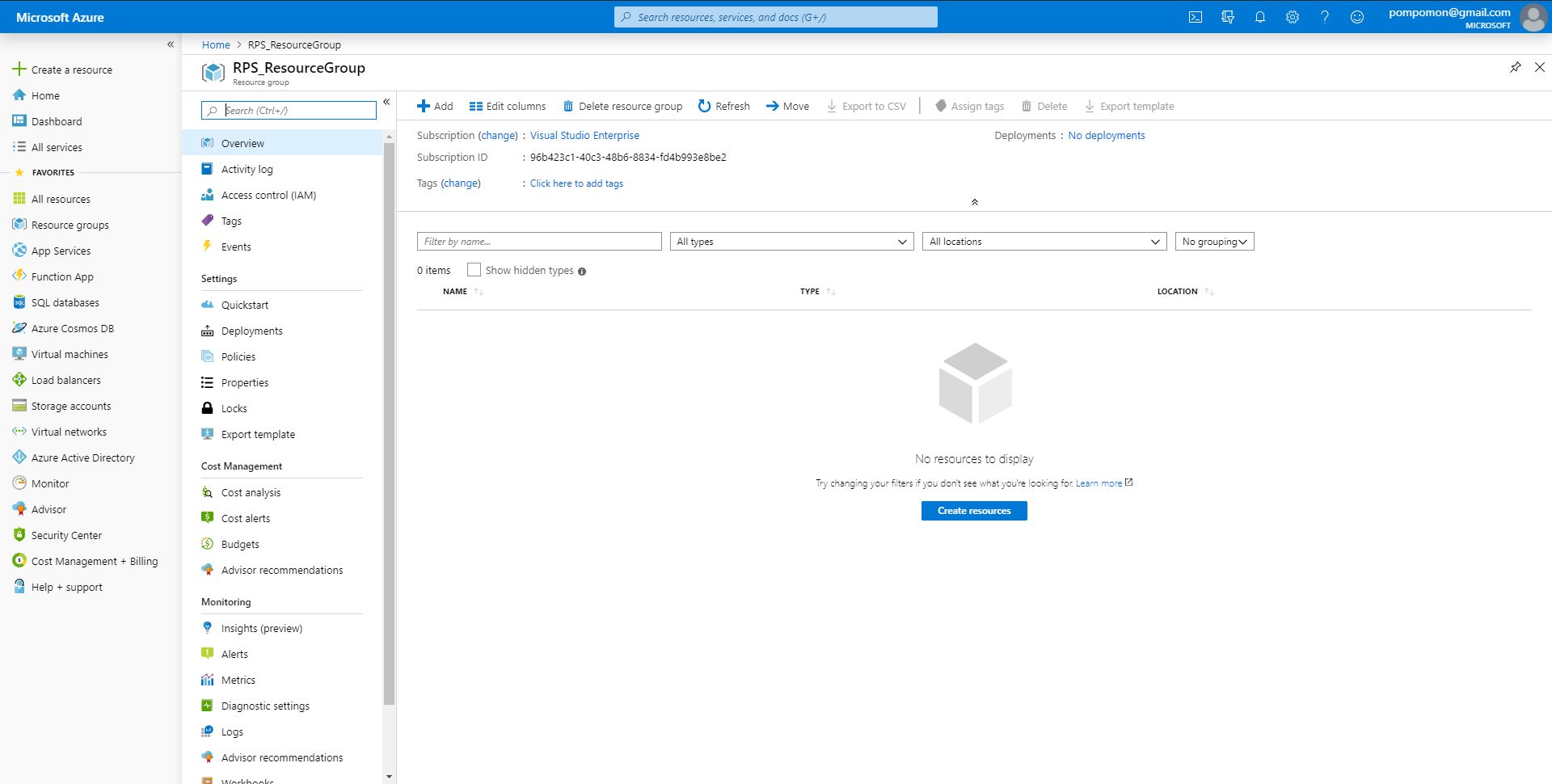Click 'Click here to add tags' link

pos(576,183)
